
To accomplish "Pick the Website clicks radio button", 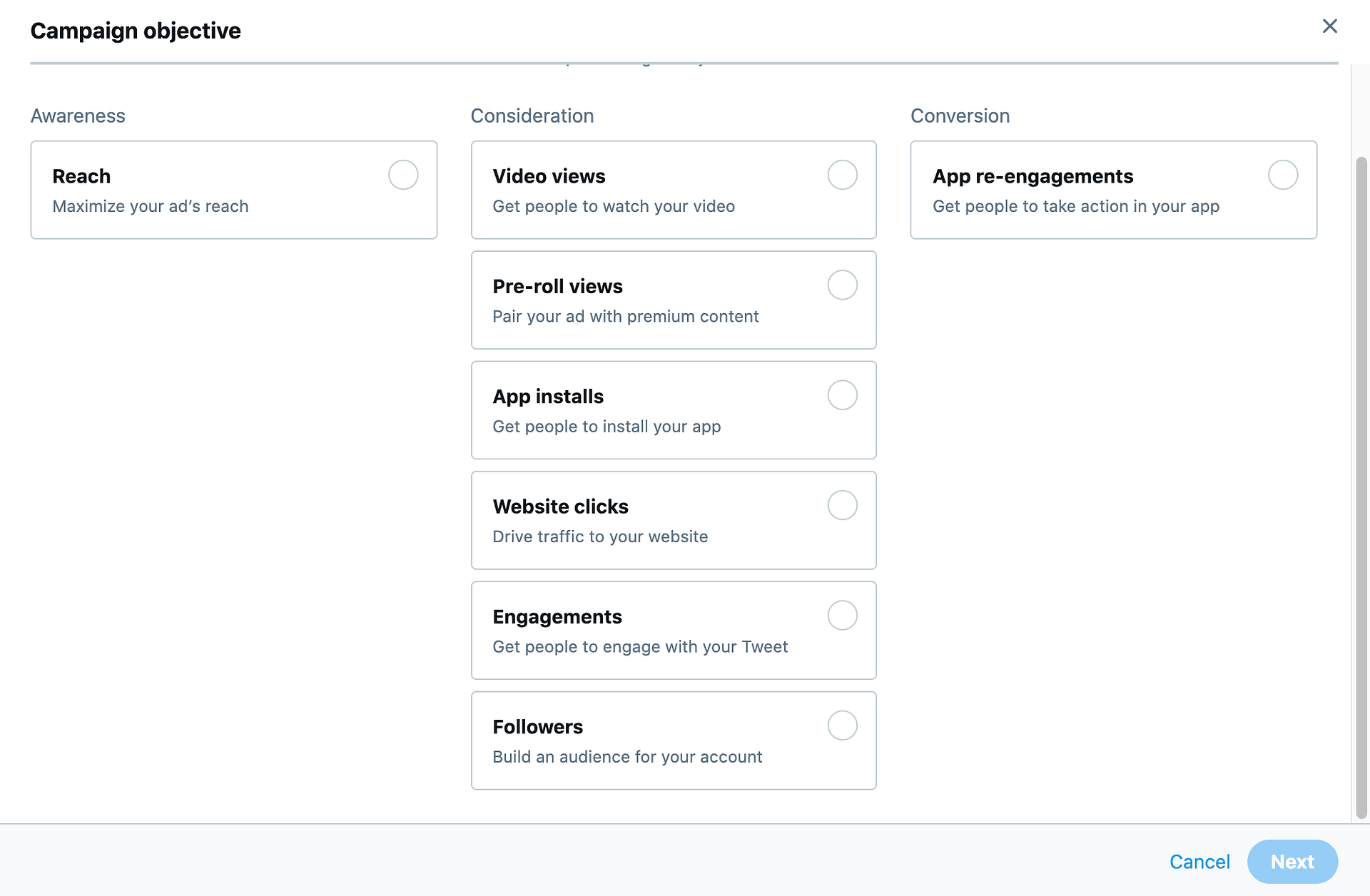I will tap(842, 505).
